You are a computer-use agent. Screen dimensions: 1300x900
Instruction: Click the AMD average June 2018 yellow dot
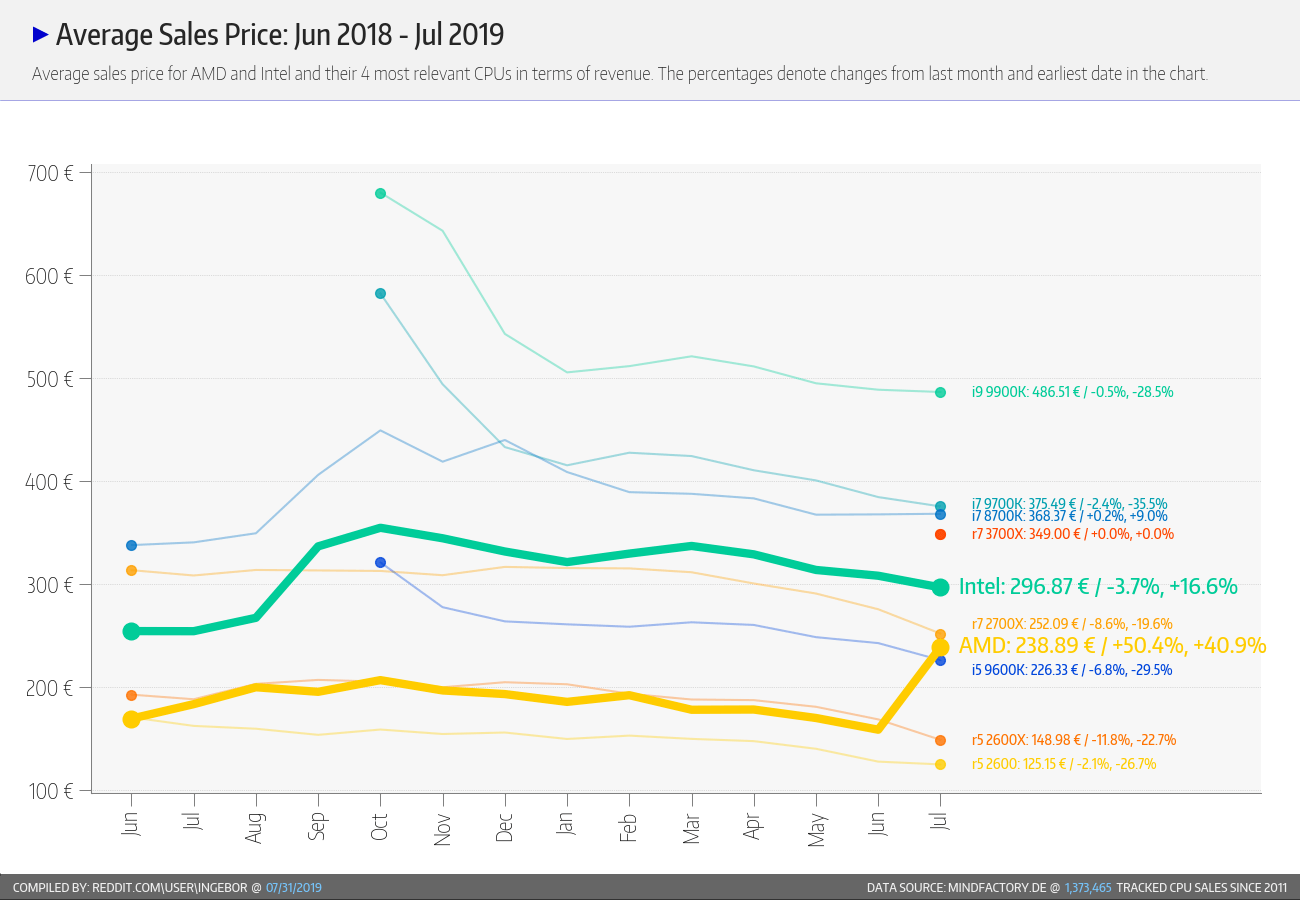(131, 719)
